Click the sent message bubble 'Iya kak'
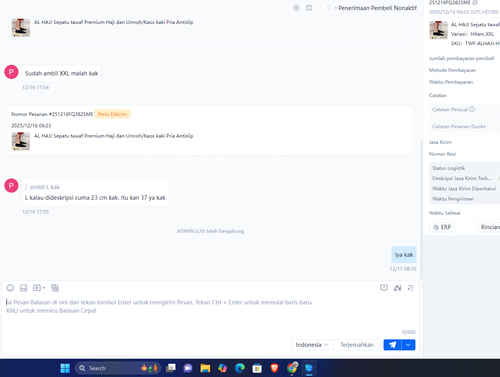This screenshot has height=377, width=500. (x=404, y=255)
